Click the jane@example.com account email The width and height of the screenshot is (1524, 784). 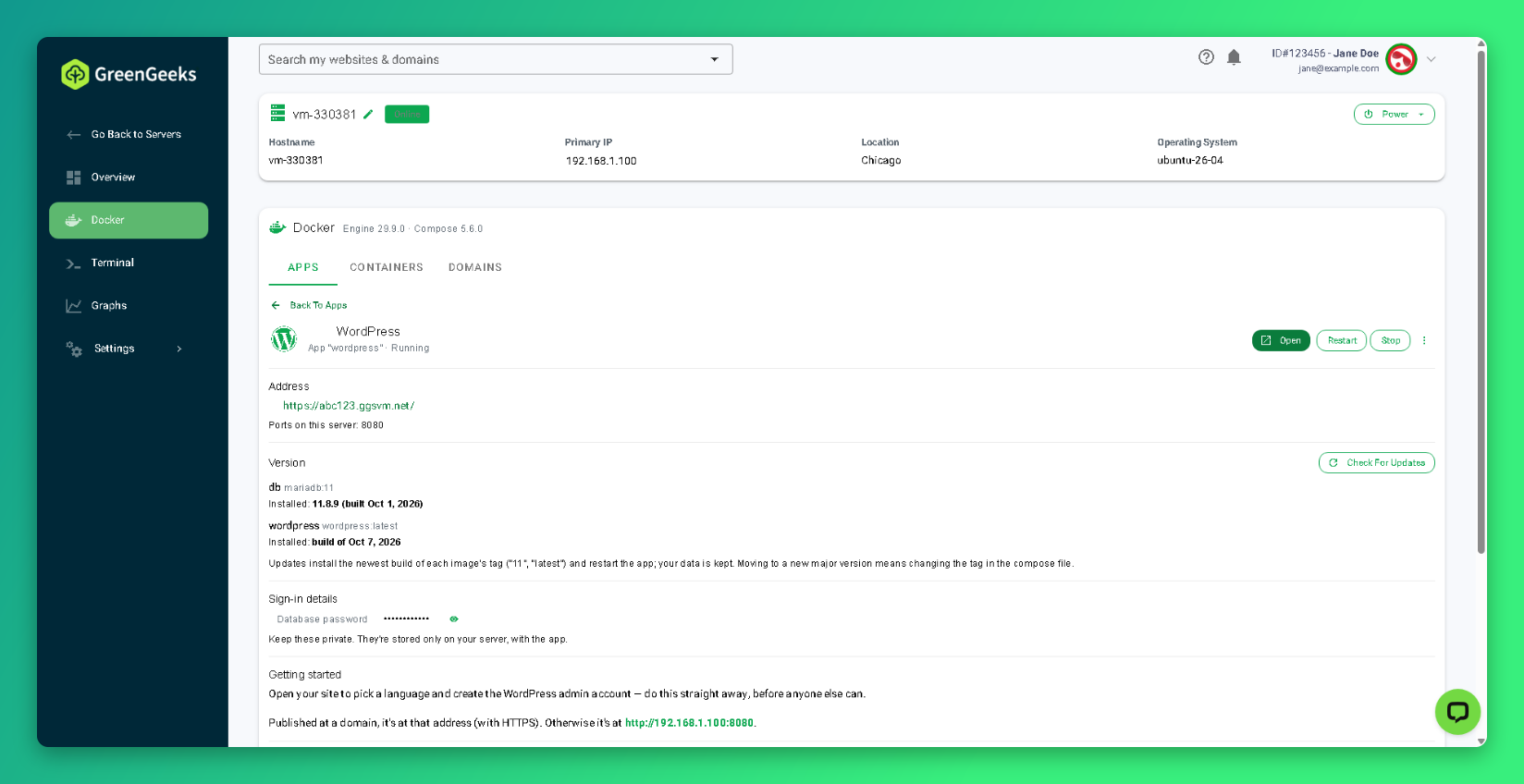coord(1338,68)
